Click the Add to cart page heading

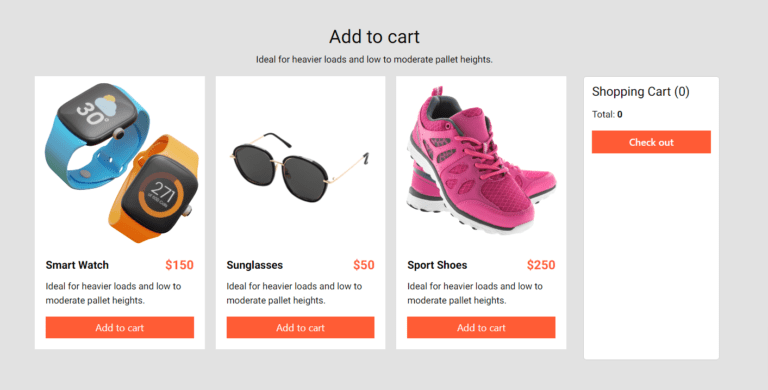point(374,37)
